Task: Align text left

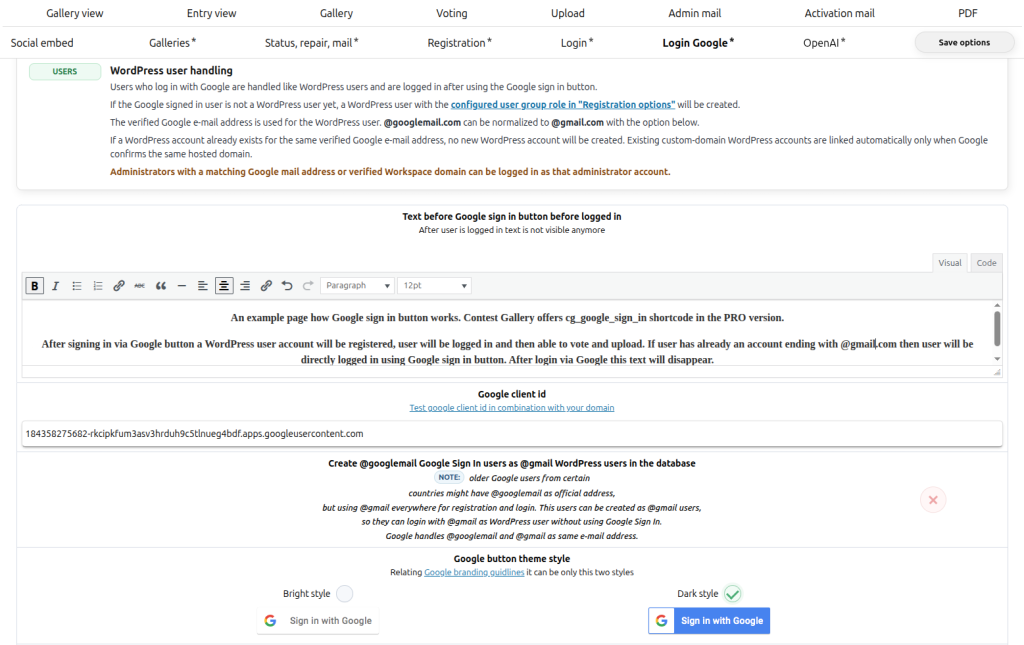Action: pos(202,286)
